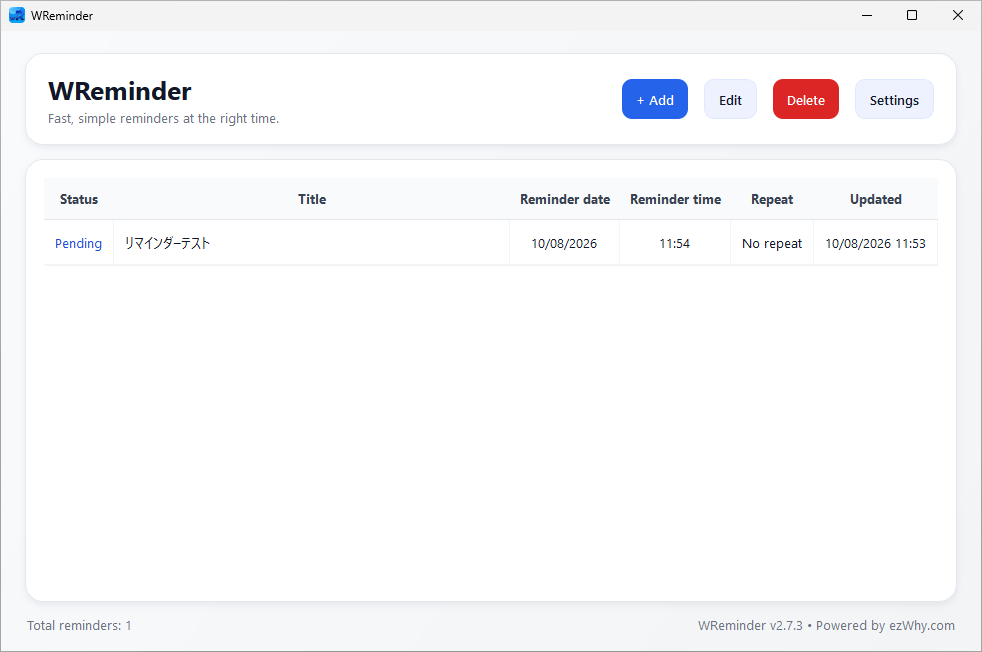Click the WReminder app icon in title bar
This screenshot has height=652, width=982.
[x=17, y=15]
